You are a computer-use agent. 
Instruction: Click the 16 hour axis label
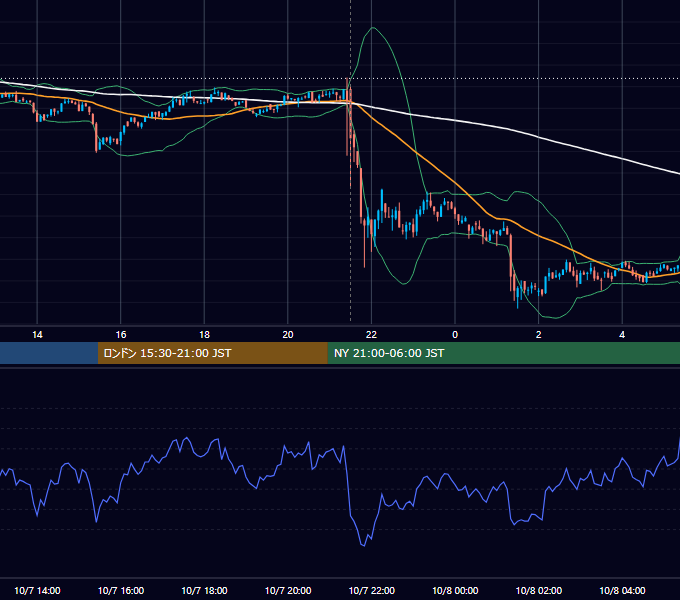[121, 335]
